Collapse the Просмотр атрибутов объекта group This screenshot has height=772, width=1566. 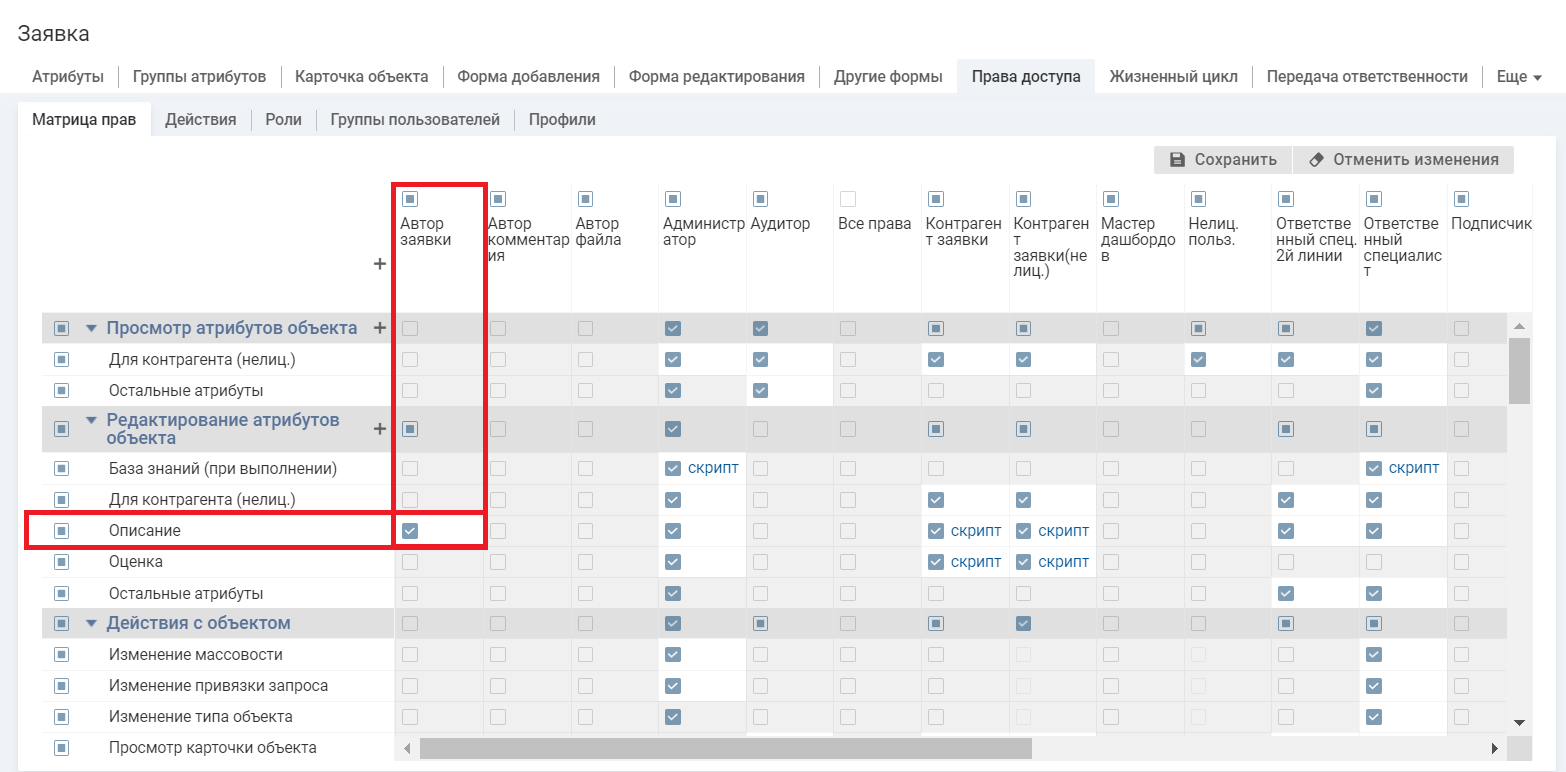click(92, 328)
